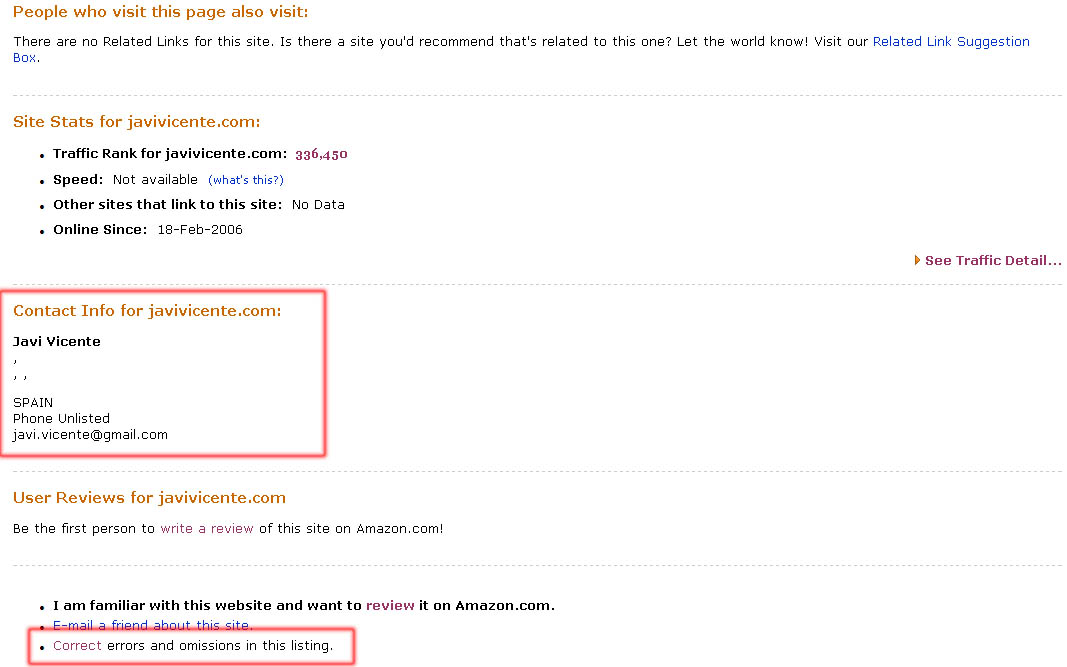Click the Not available speed value

coord(155,180)
